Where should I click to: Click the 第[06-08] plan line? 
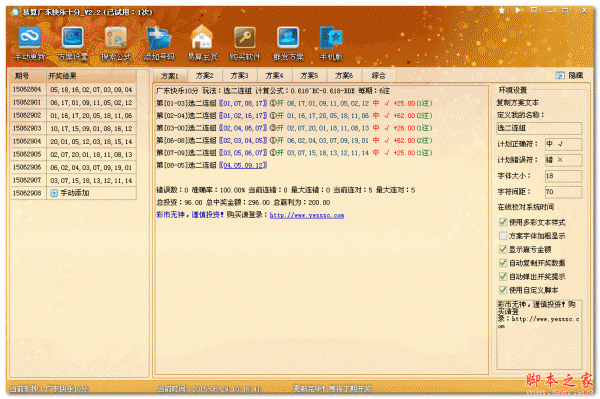click(x=294, y=140)
